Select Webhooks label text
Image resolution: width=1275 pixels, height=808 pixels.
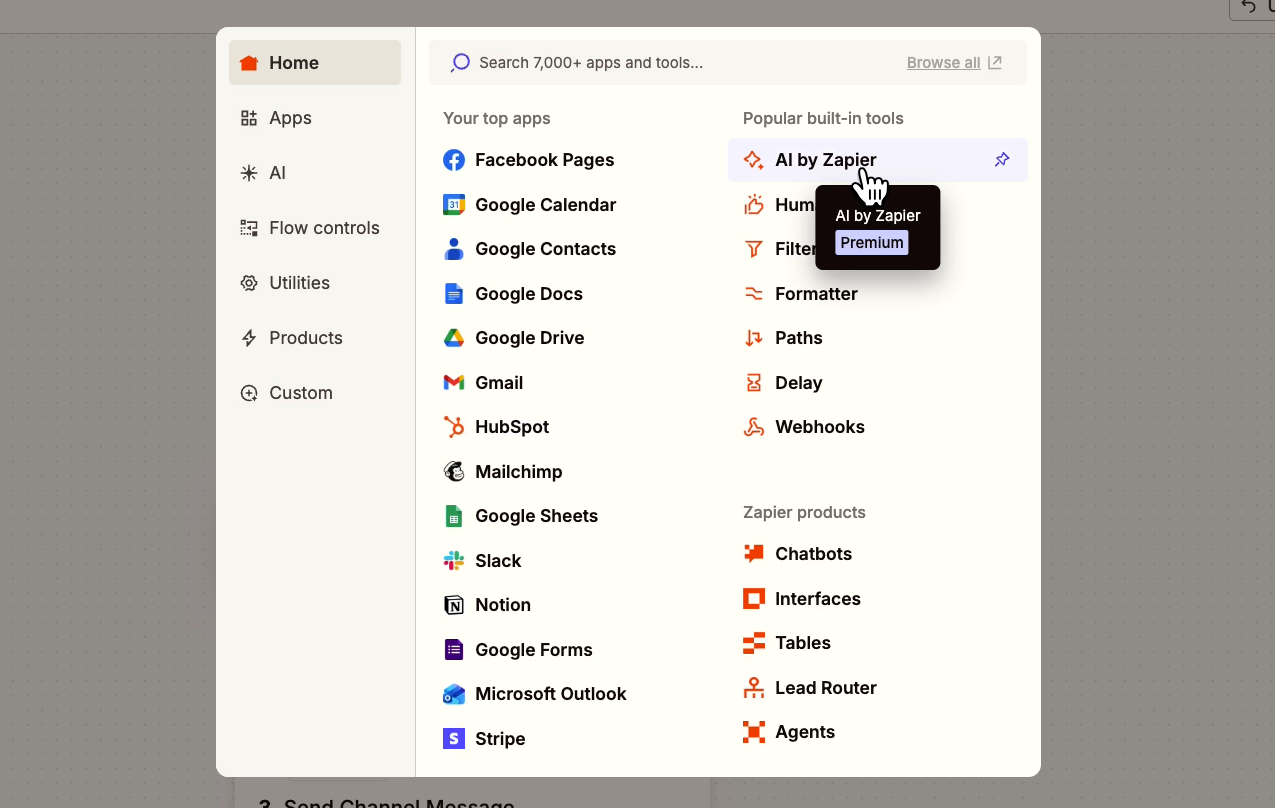pos(820,427)
